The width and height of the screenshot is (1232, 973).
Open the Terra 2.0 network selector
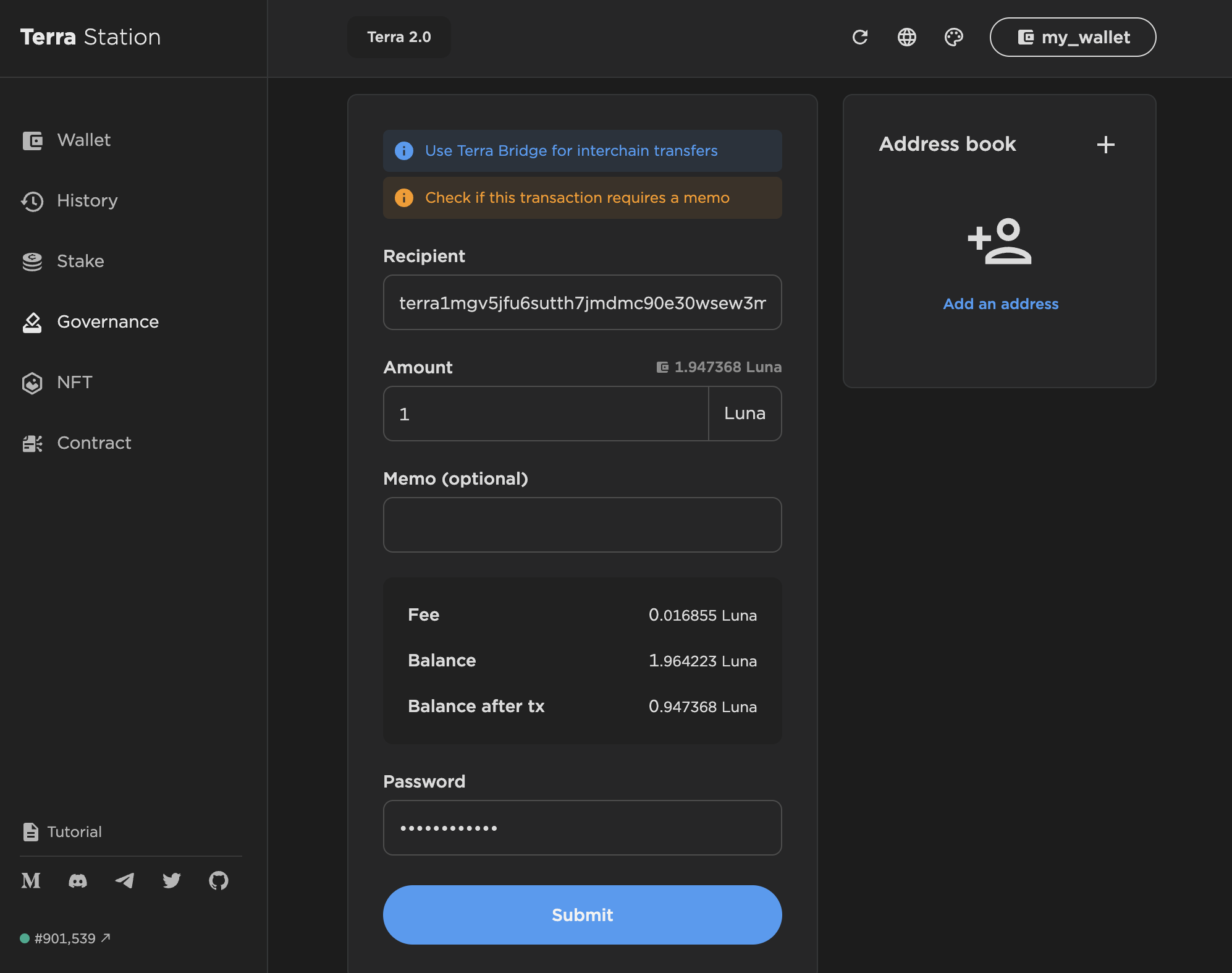tap(399, 37)
